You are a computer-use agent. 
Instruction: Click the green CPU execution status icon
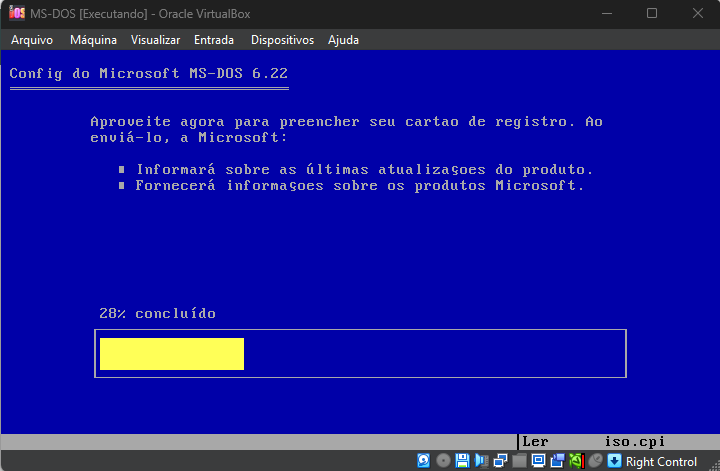577,460
